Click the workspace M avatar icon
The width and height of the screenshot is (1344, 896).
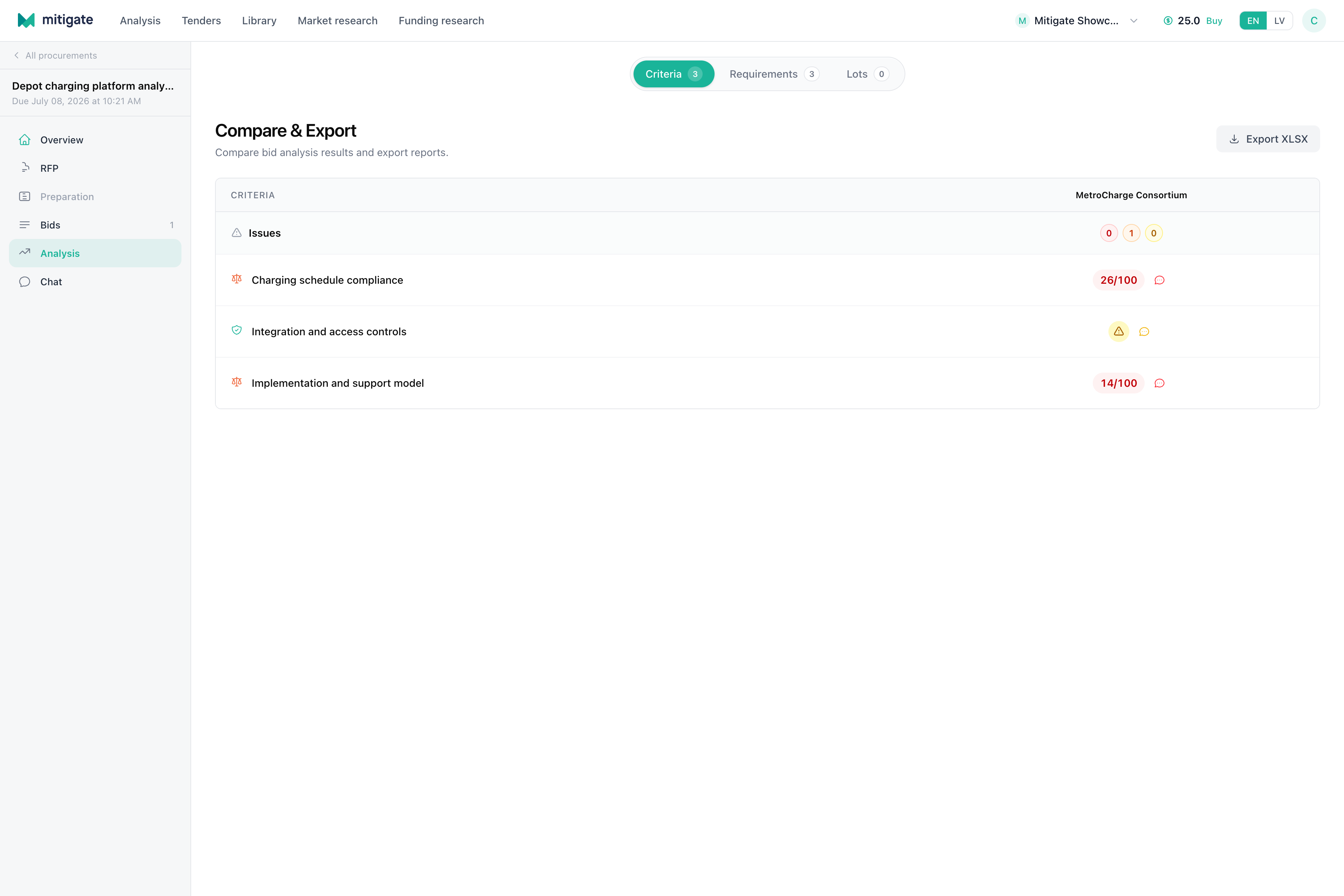coord(1022,21)
